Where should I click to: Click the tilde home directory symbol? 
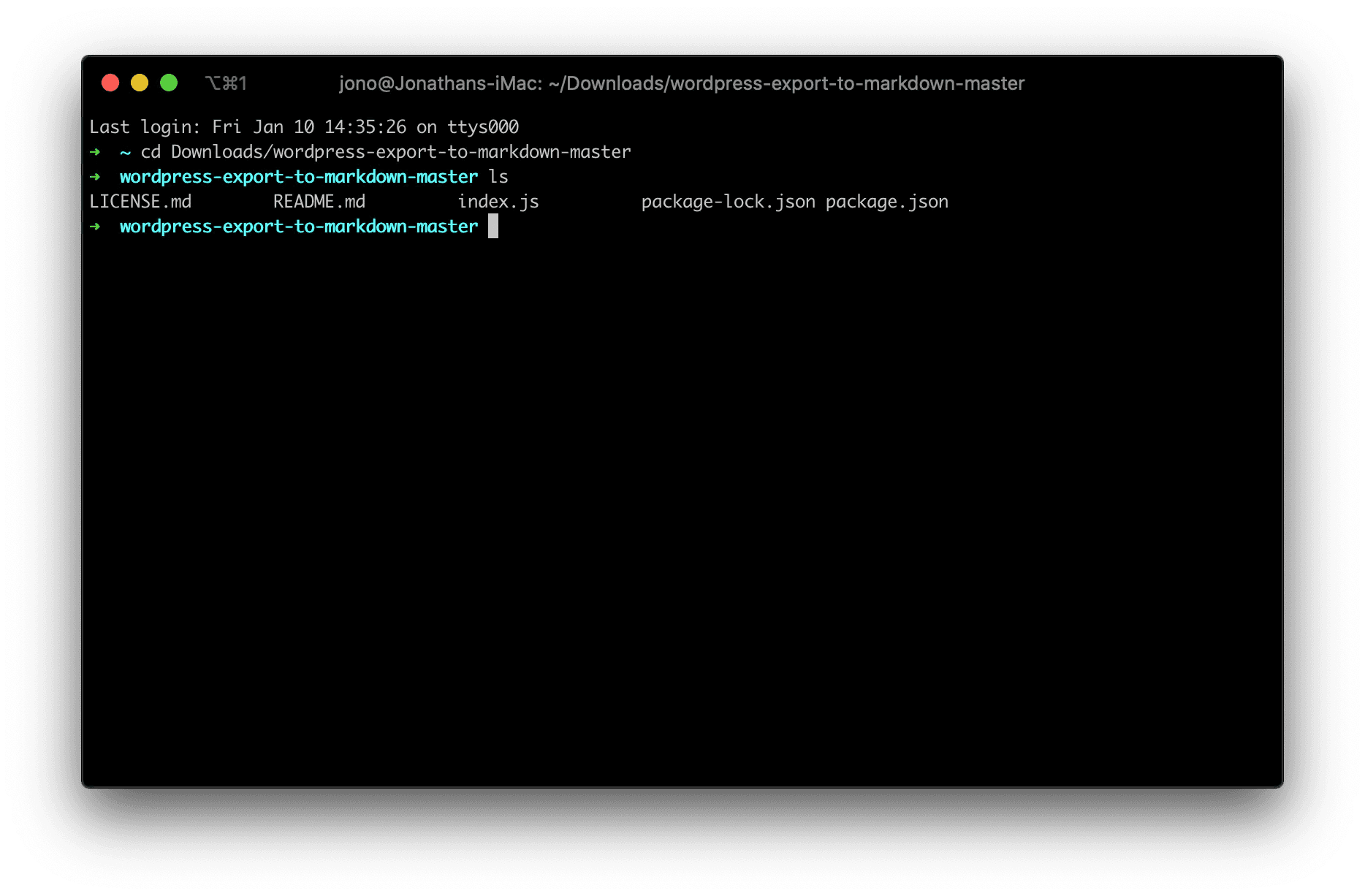(126, 153)
